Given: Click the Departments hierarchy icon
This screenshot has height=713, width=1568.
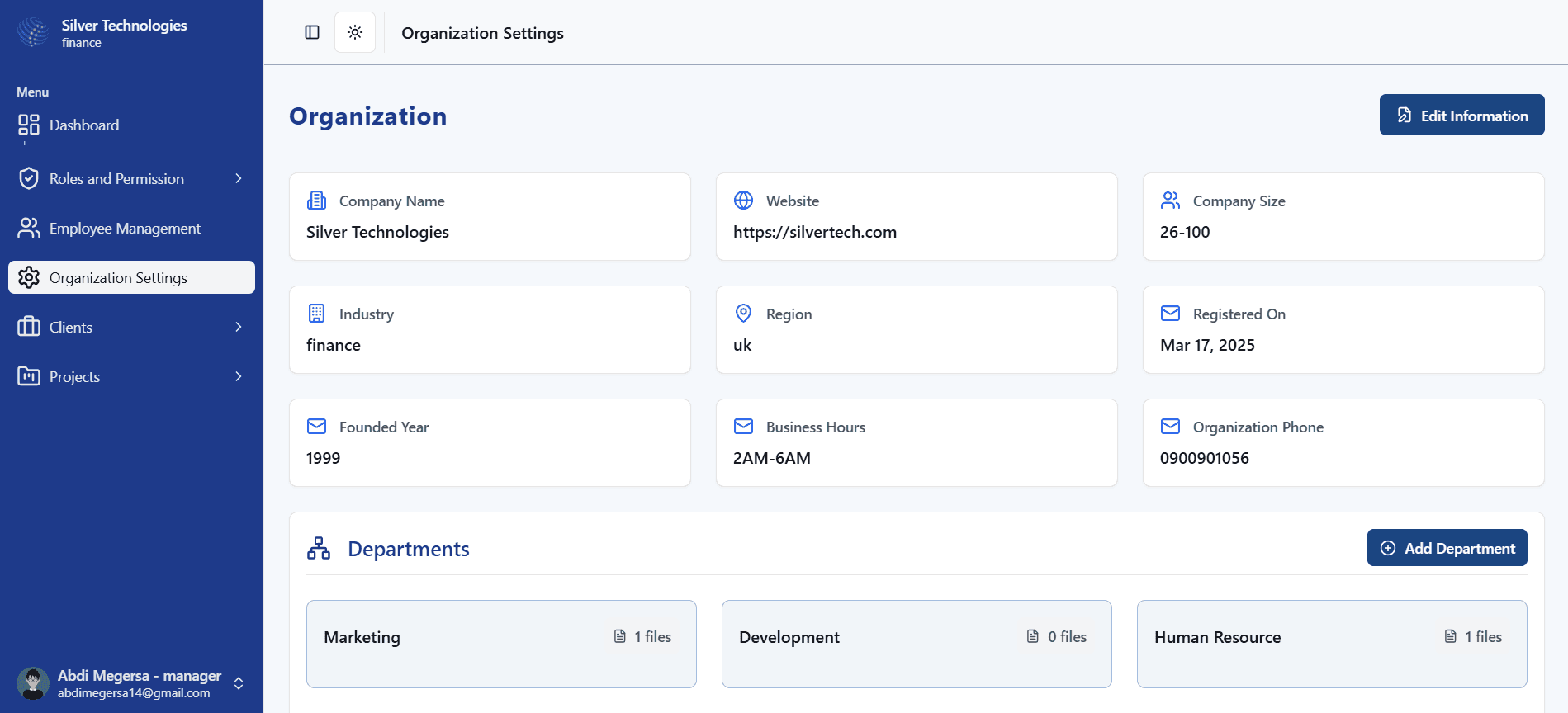Looking at the screenshot, I should tap(319, 549).
